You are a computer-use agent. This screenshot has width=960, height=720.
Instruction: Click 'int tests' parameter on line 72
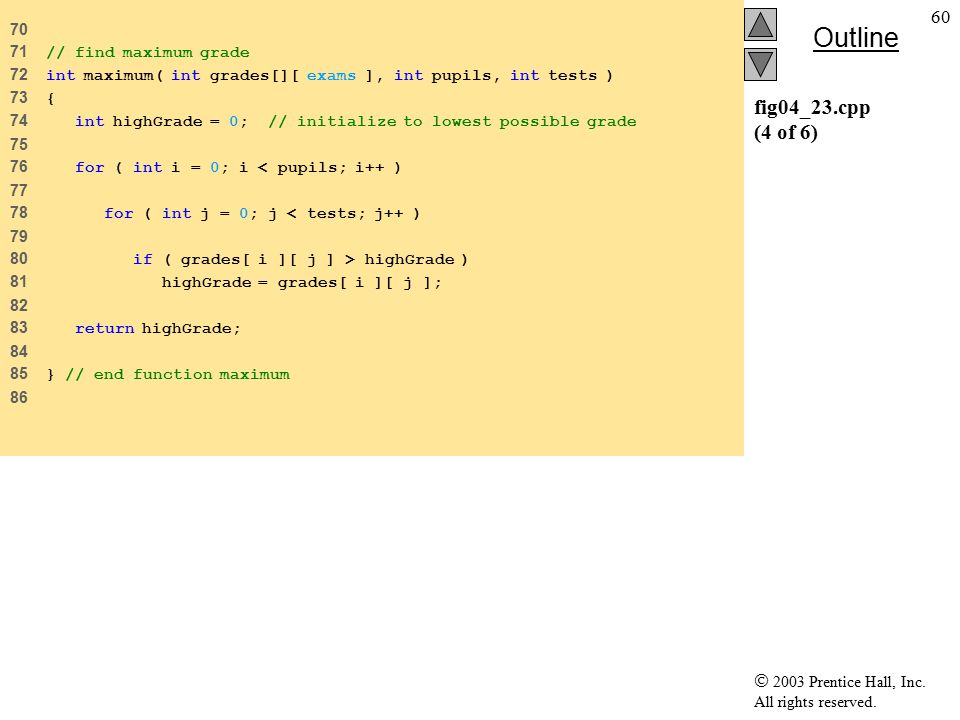(553, 75)
